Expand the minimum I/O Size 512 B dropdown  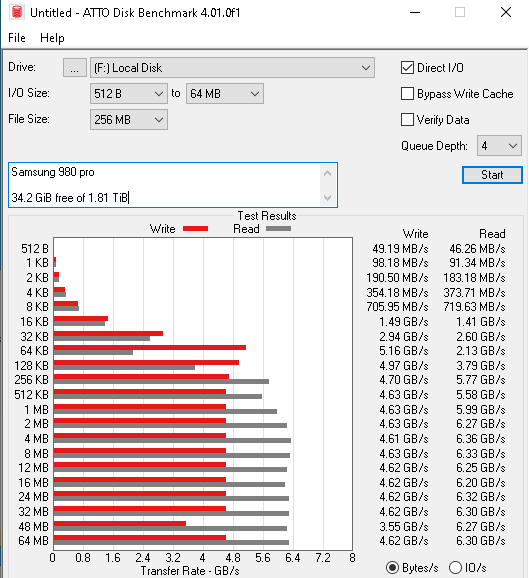click(129, 94)
